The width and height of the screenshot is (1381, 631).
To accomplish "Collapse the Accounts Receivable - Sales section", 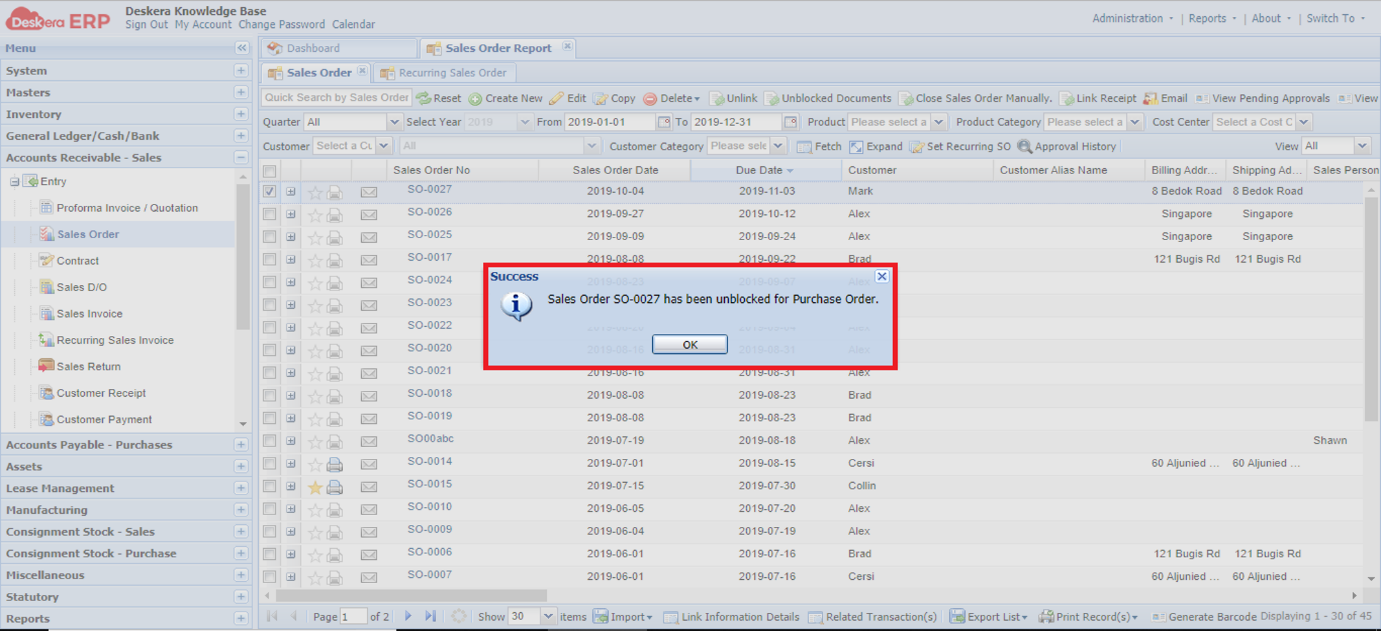I will point(240,157).
